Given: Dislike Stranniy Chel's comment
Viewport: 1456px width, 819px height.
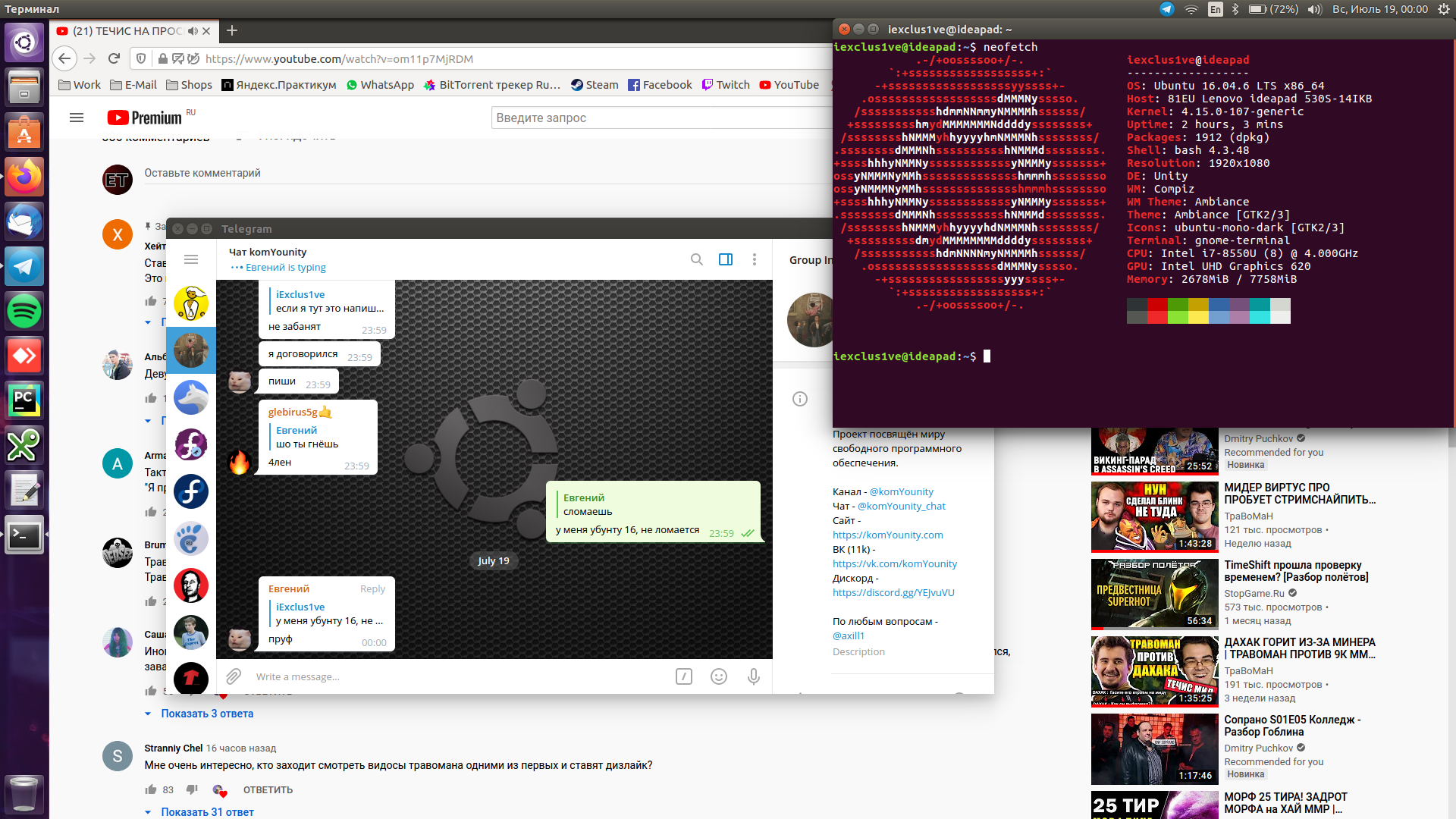Looking at the screenshot, I should [192, 790].
